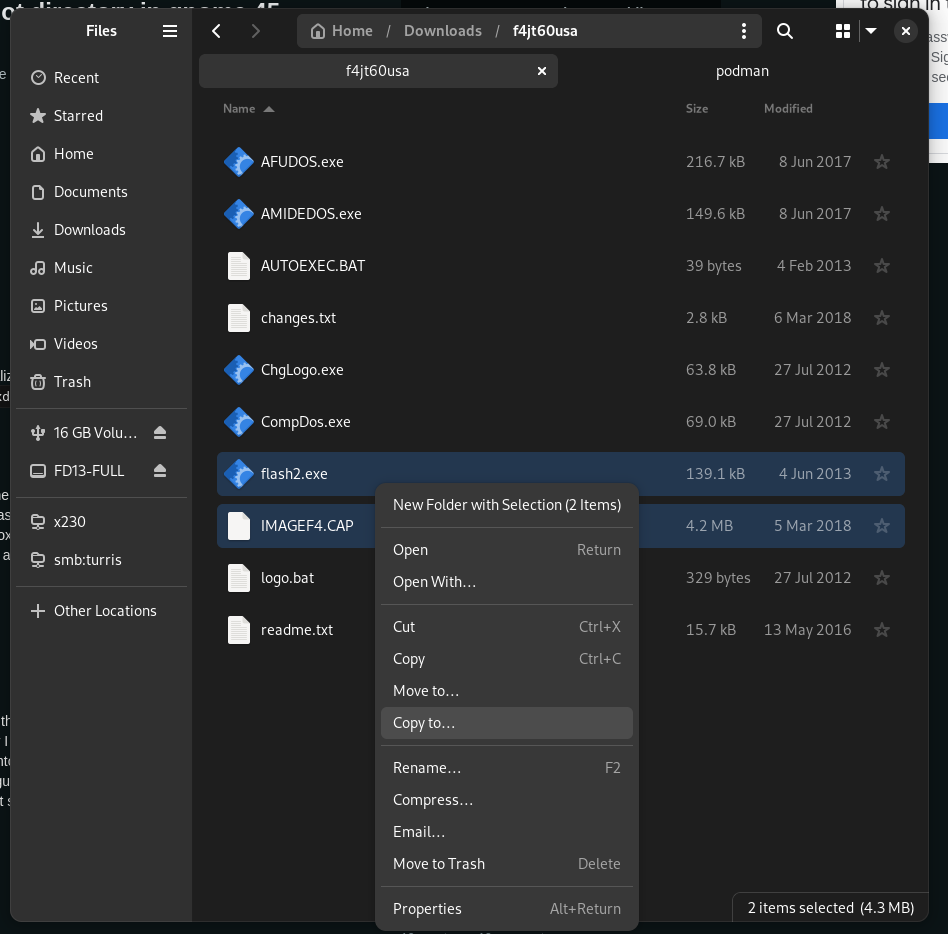Select the ChgLogo.exe file icon
Screen dimensions: 948x934
pos(239,370)
